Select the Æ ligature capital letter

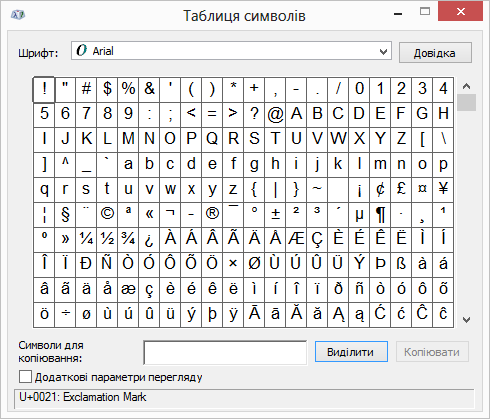click(x=296, y=238)
